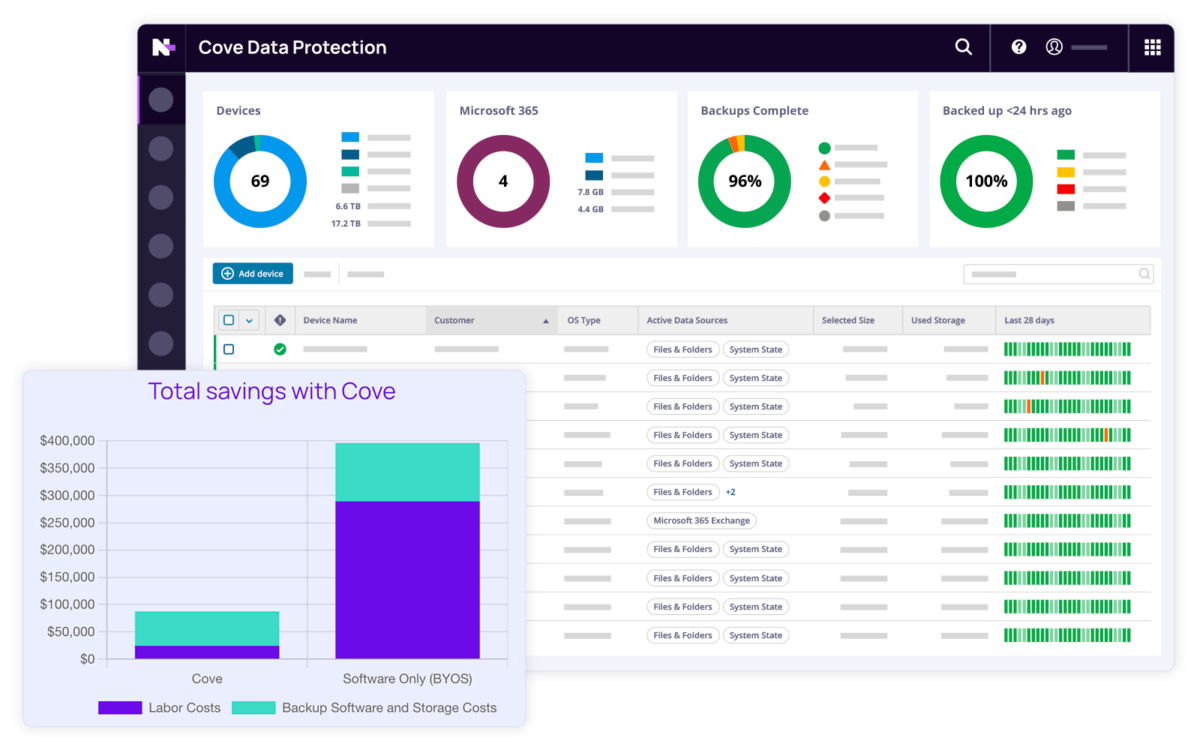Click the help question mark icon
Viewport: 1200px width, 750px height.
pos(1018,47)
